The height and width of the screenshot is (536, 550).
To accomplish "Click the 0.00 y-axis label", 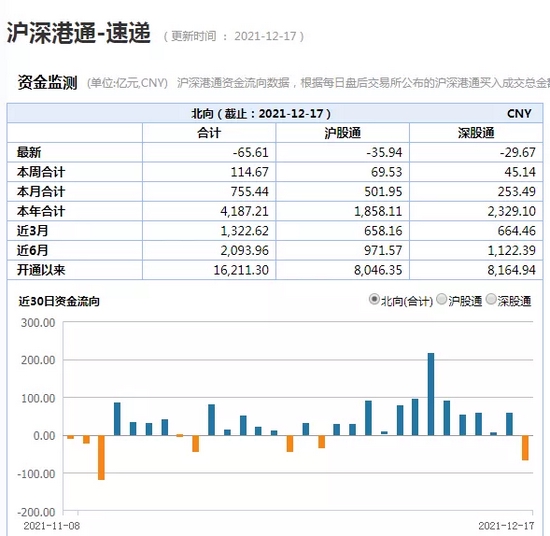I will (44, 436).
